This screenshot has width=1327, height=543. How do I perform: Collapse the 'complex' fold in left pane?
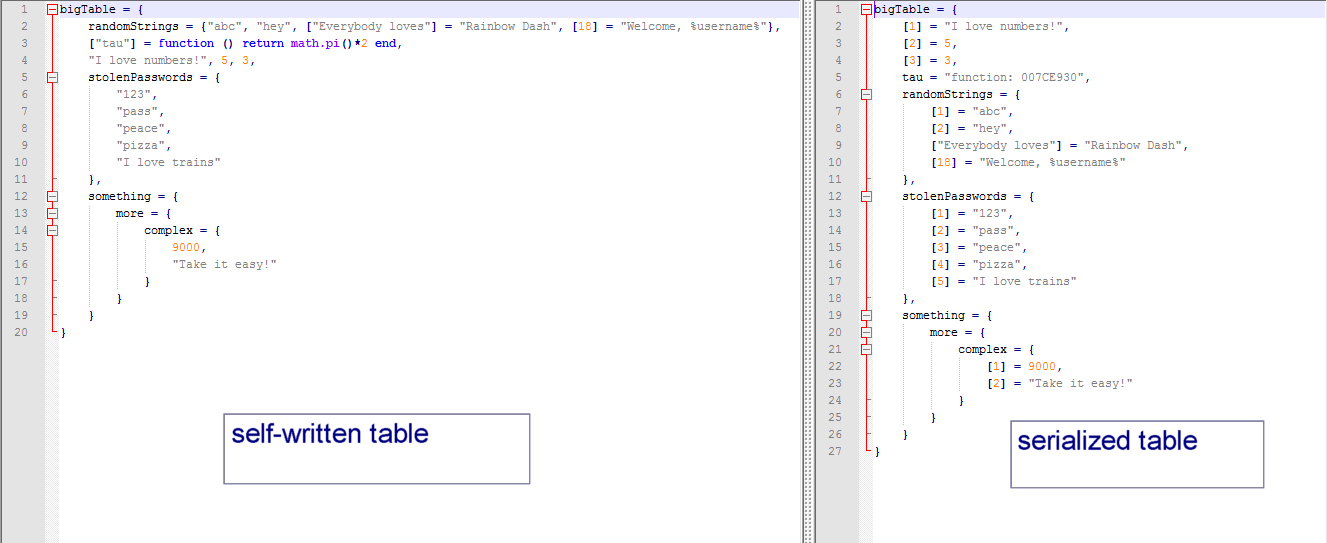pyautogui.click(x=52, y=230)
